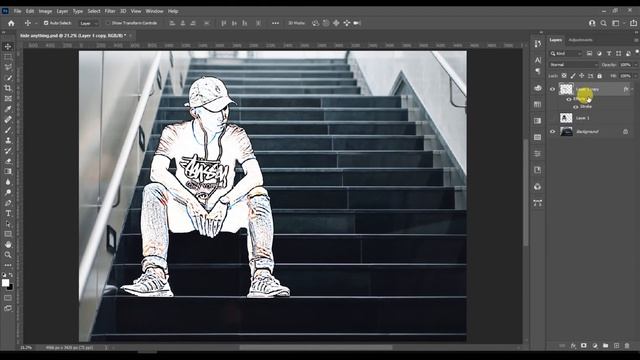Viewport: 640px width, 360px height.
Task: Select the Layers panel tab
Action: [x=556, y=40]
